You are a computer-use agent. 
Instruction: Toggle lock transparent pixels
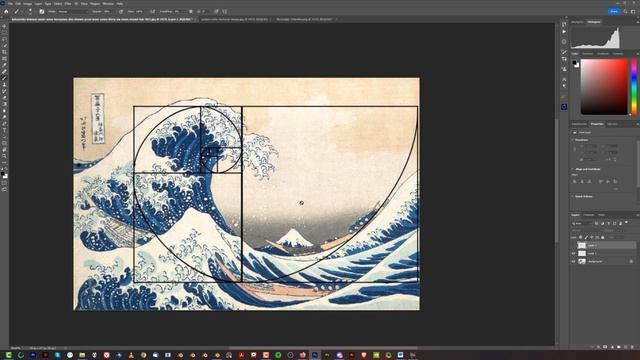point(580,238)
